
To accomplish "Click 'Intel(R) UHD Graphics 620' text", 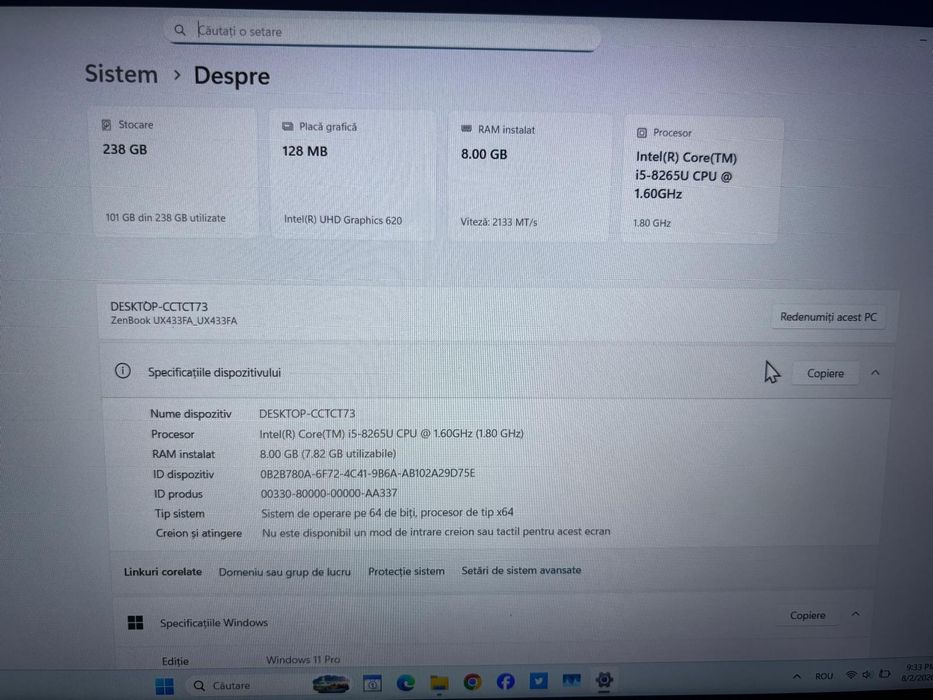I will pyautogui.click(x=343, y=220).
